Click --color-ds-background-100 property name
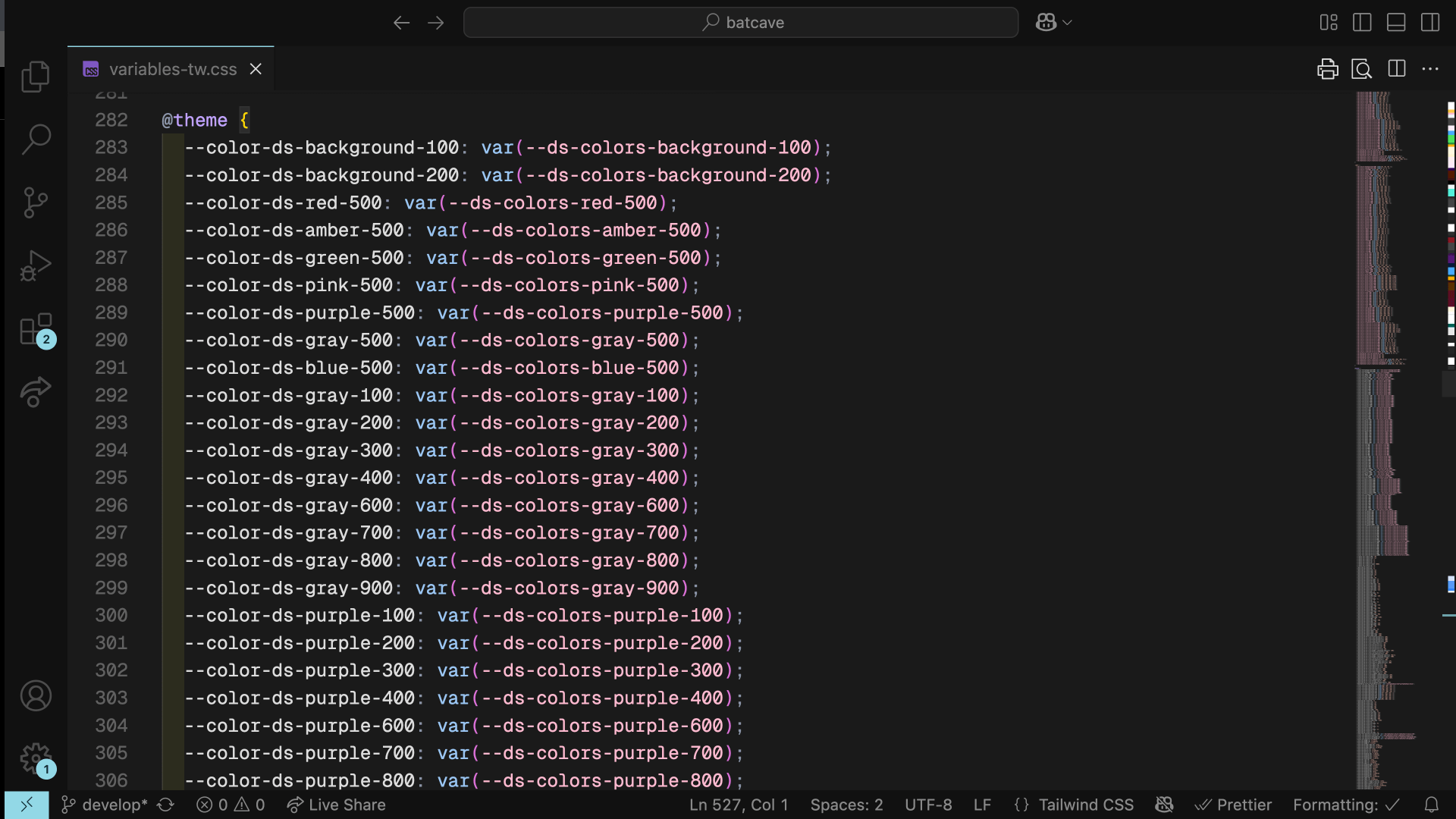 (322, 148)
